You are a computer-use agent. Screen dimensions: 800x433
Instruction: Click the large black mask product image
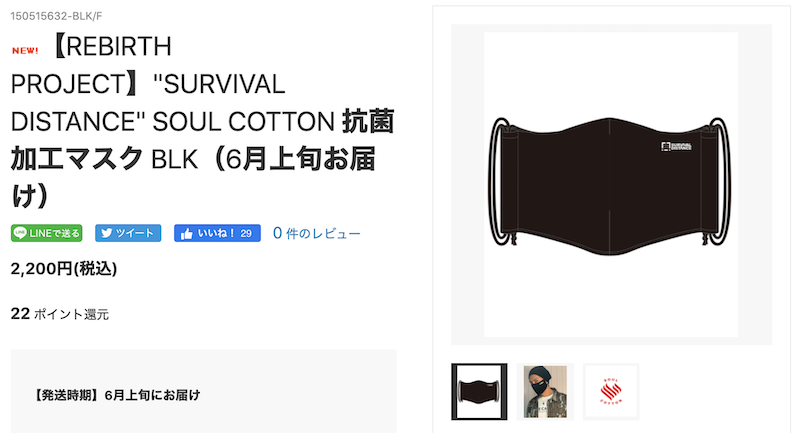(611, 185)
